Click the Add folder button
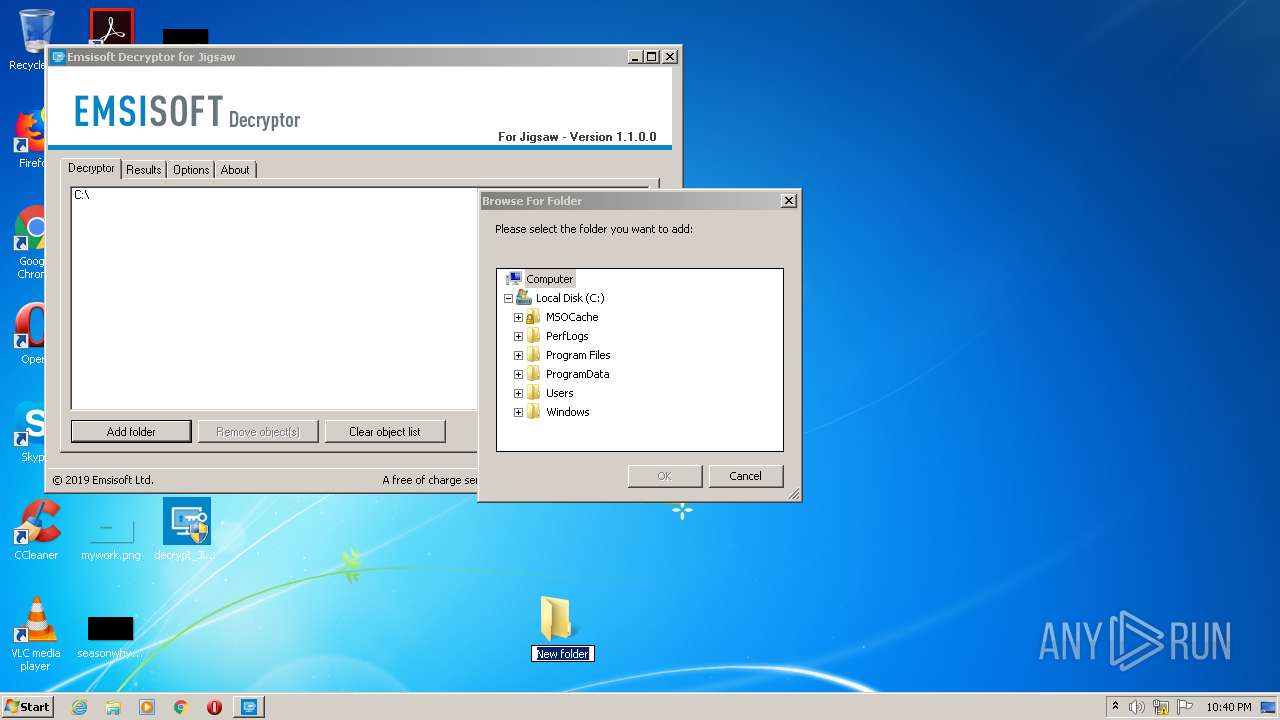 131,432
